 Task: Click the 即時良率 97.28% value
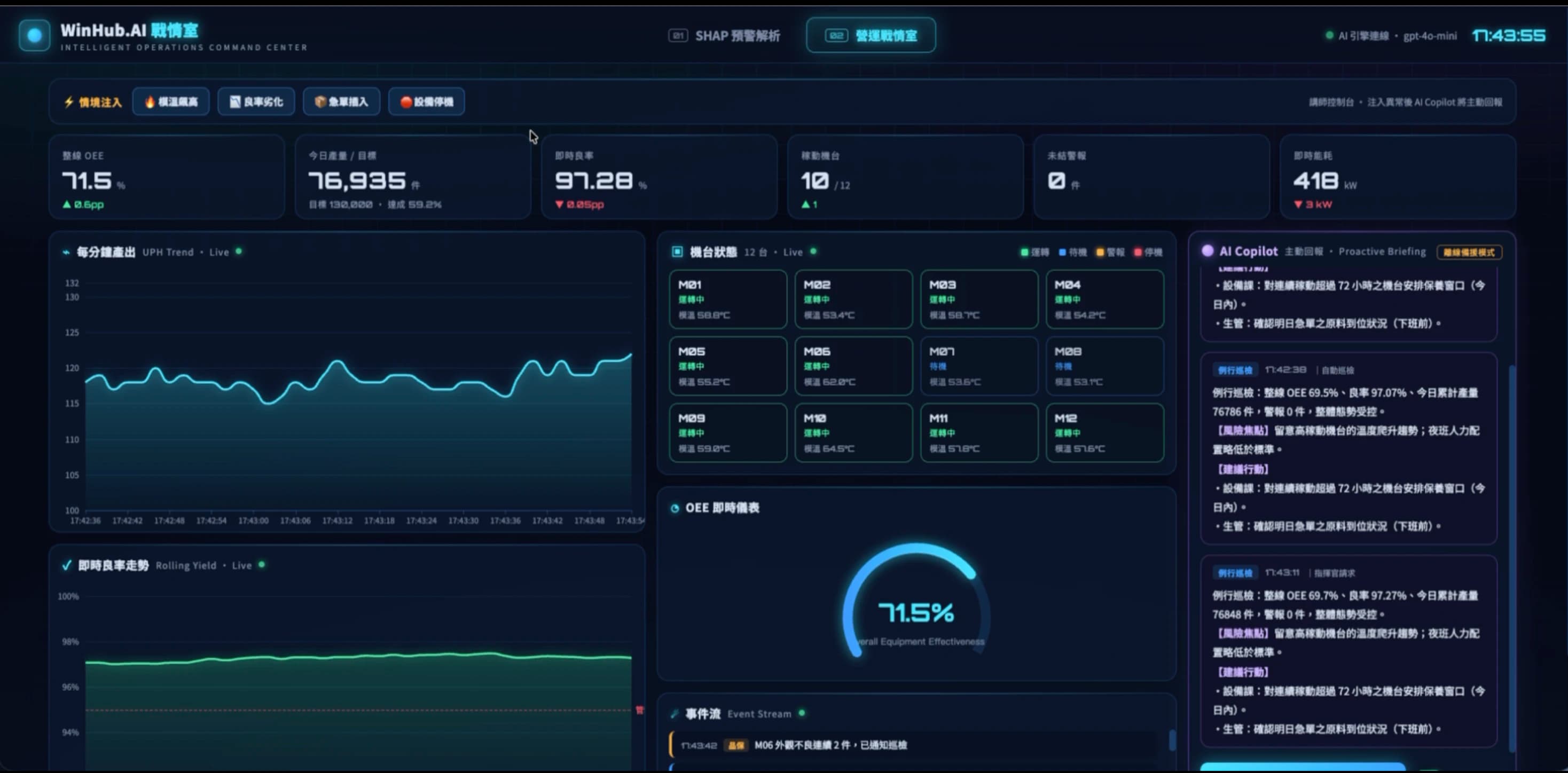pyautogui.click(x=593, y=180)
